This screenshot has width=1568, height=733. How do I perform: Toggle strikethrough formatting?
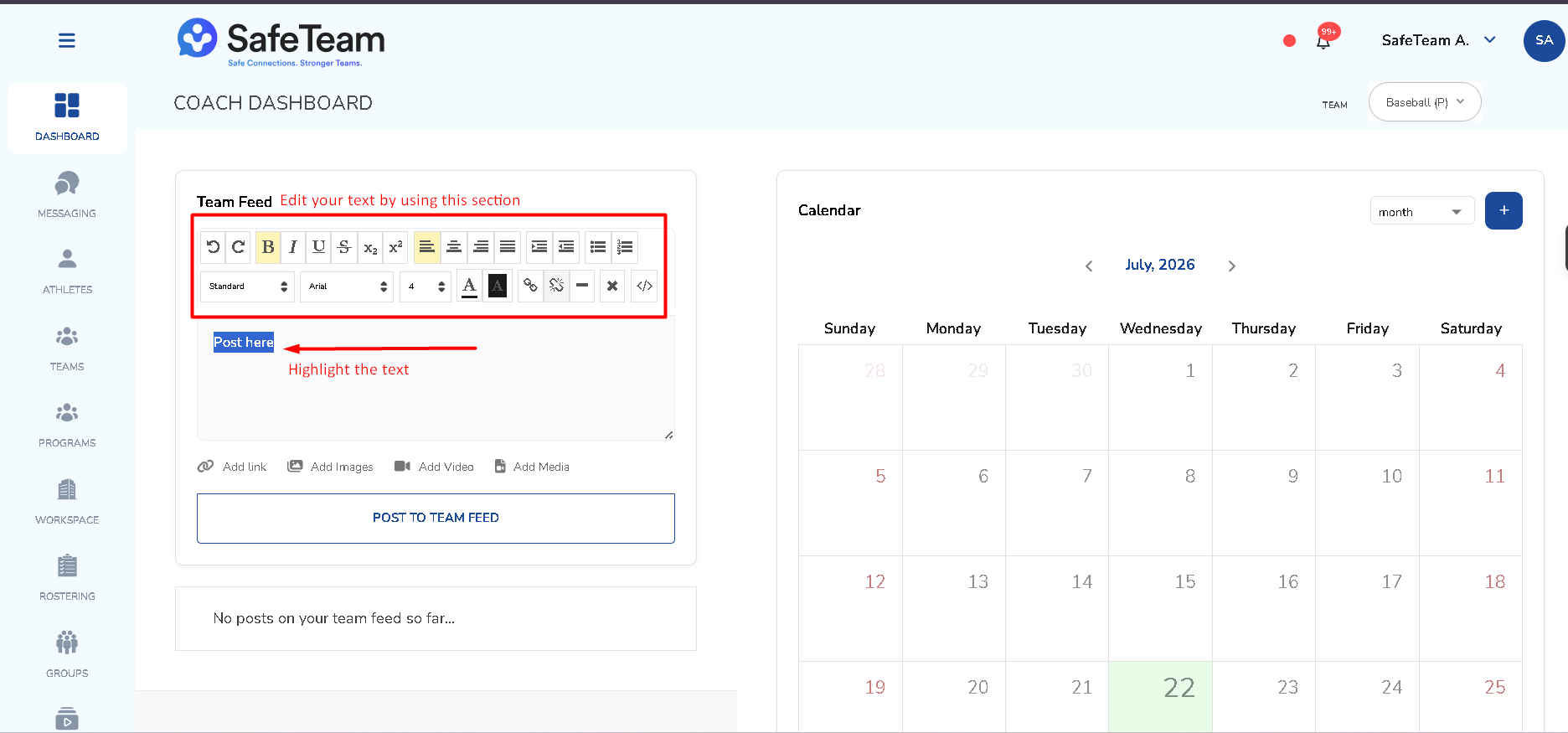(344, 246)
